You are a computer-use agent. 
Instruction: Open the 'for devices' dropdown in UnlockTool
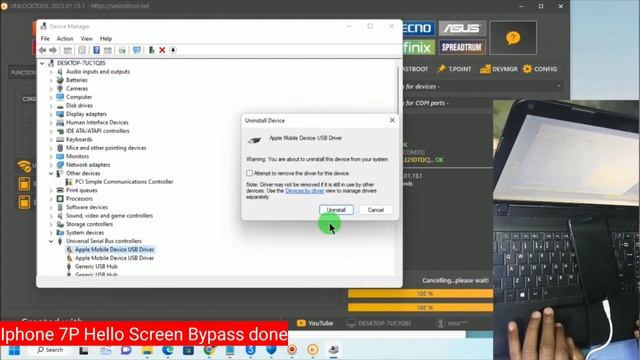(482, 87)
